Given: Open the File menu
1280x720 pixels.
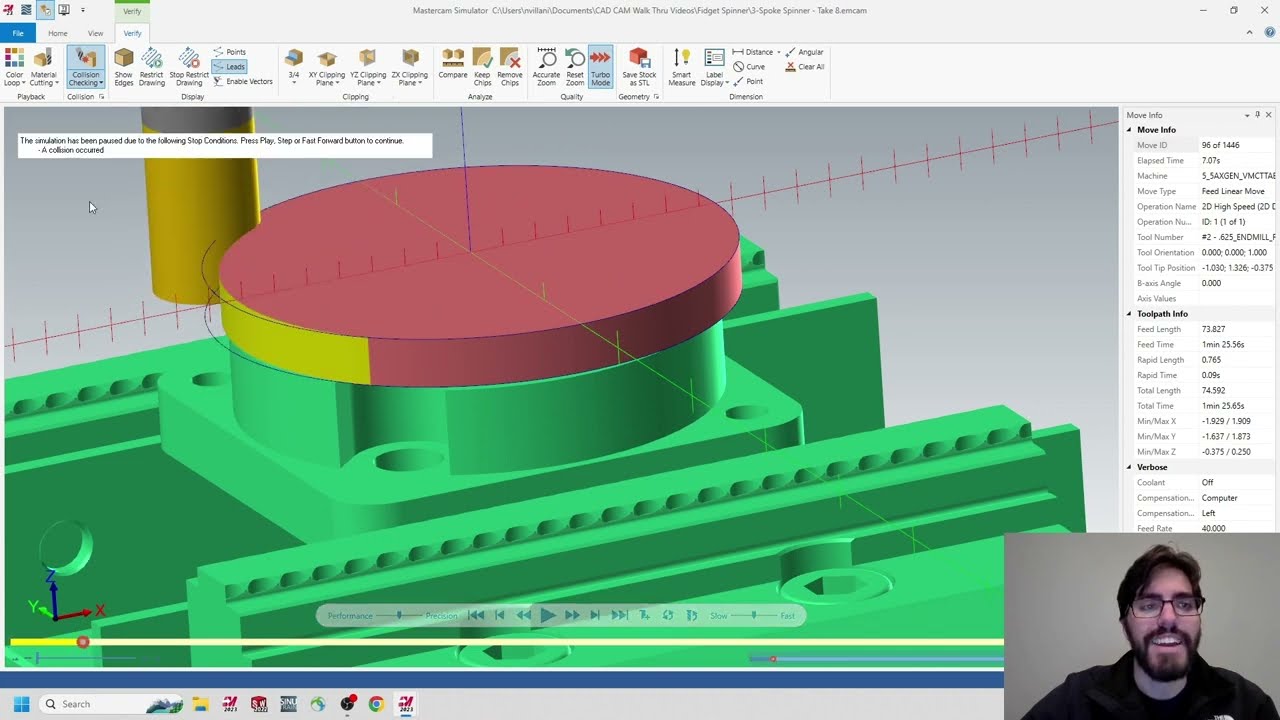Looking at the screenshot, I should pyautogui.click(x=18, y=33).
